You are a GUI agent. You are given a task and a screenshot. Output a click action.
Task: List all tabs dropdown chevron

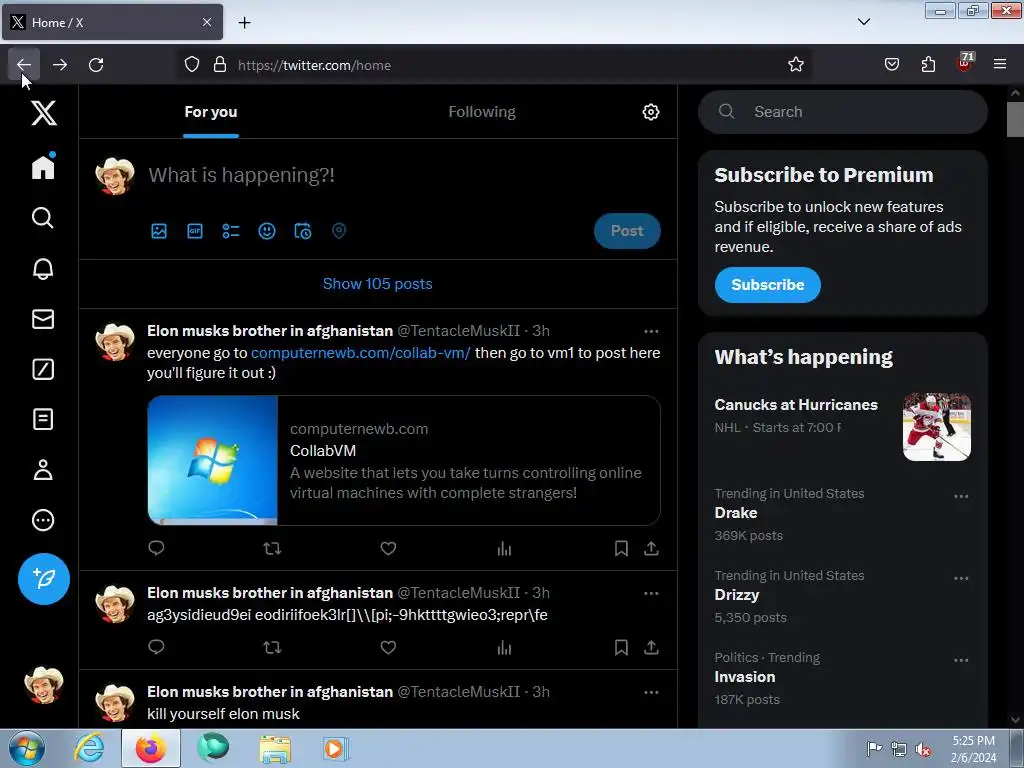pyautogui.click(x=863, y=22)
